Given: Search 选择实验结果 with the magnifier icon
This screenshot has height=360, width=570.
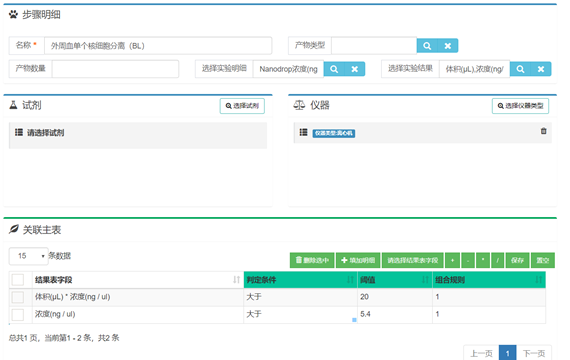Looking at the screenshot, I should click(x=520, y=69).
